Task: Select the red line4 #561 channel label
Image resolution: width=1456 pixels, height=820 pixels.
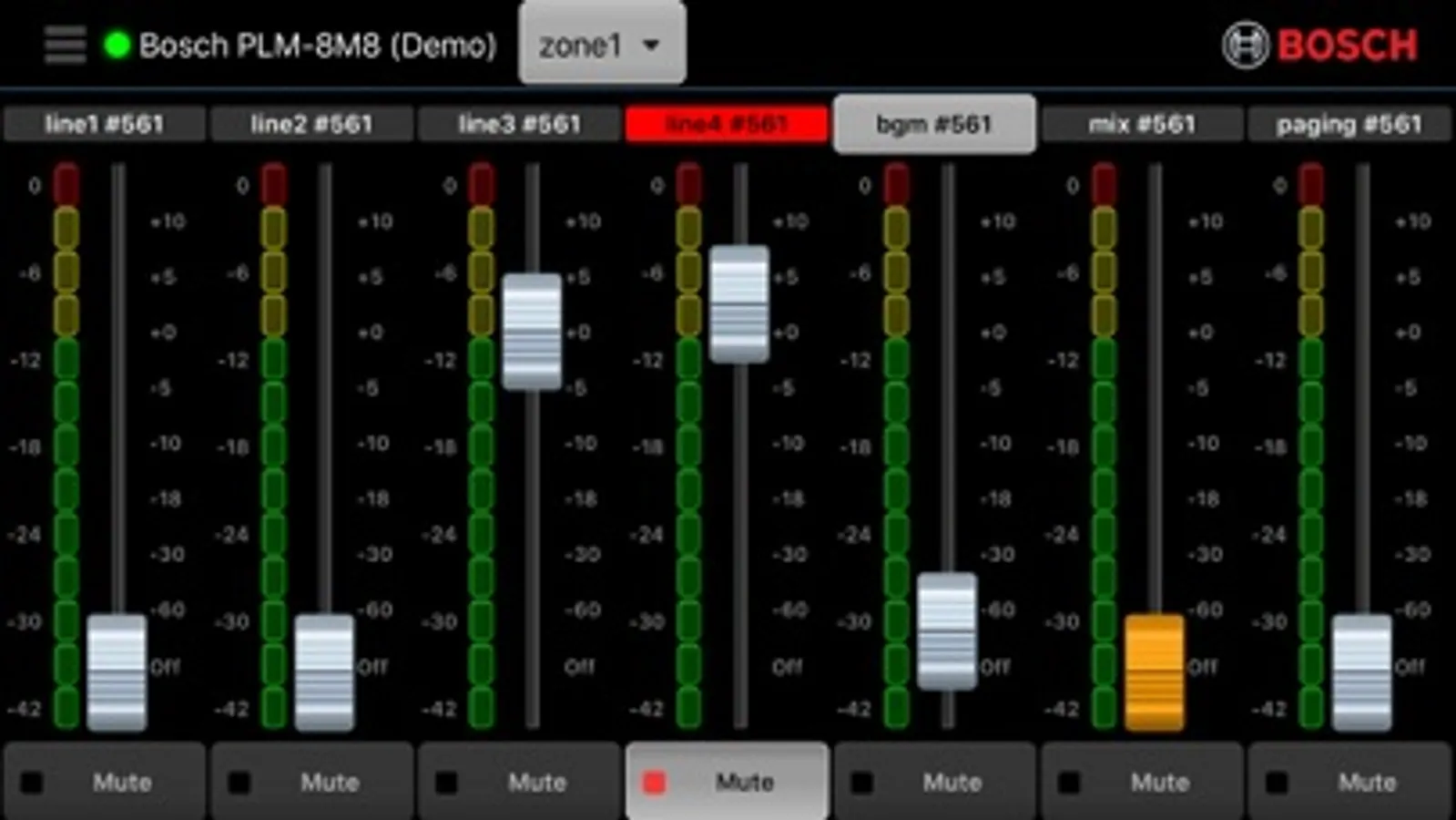Action: coord(727,124)
